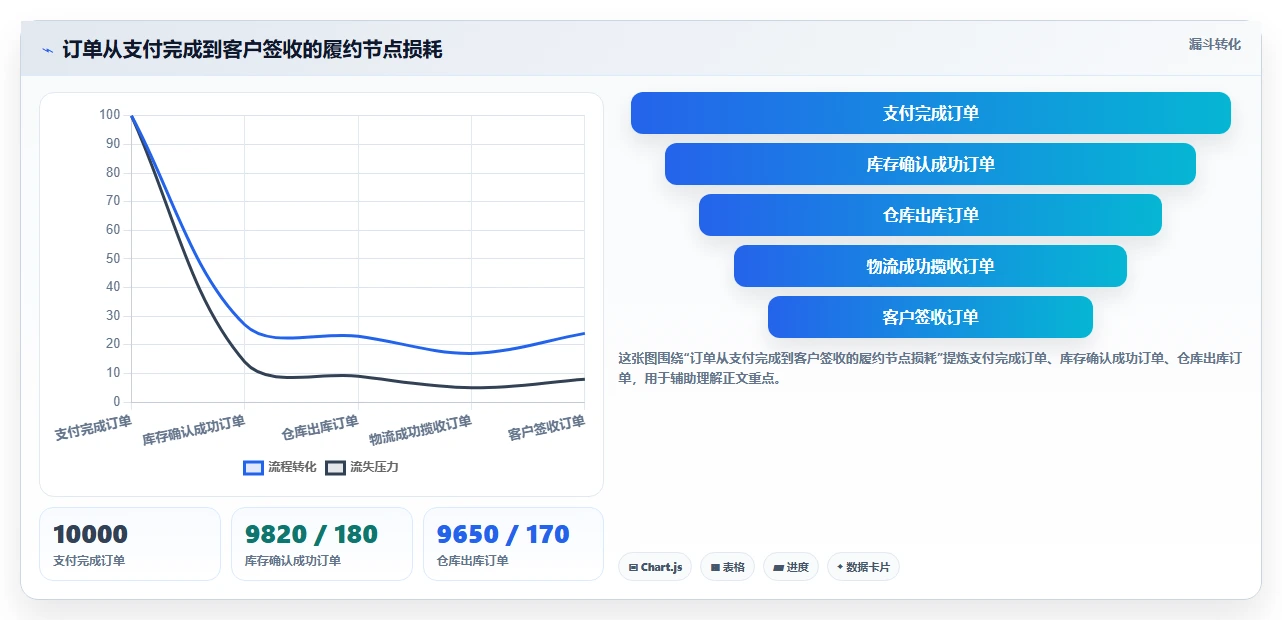1282x620 pixels.
Task: Click the 仓库出库订单 x-axis label
Action: point(320,428)
